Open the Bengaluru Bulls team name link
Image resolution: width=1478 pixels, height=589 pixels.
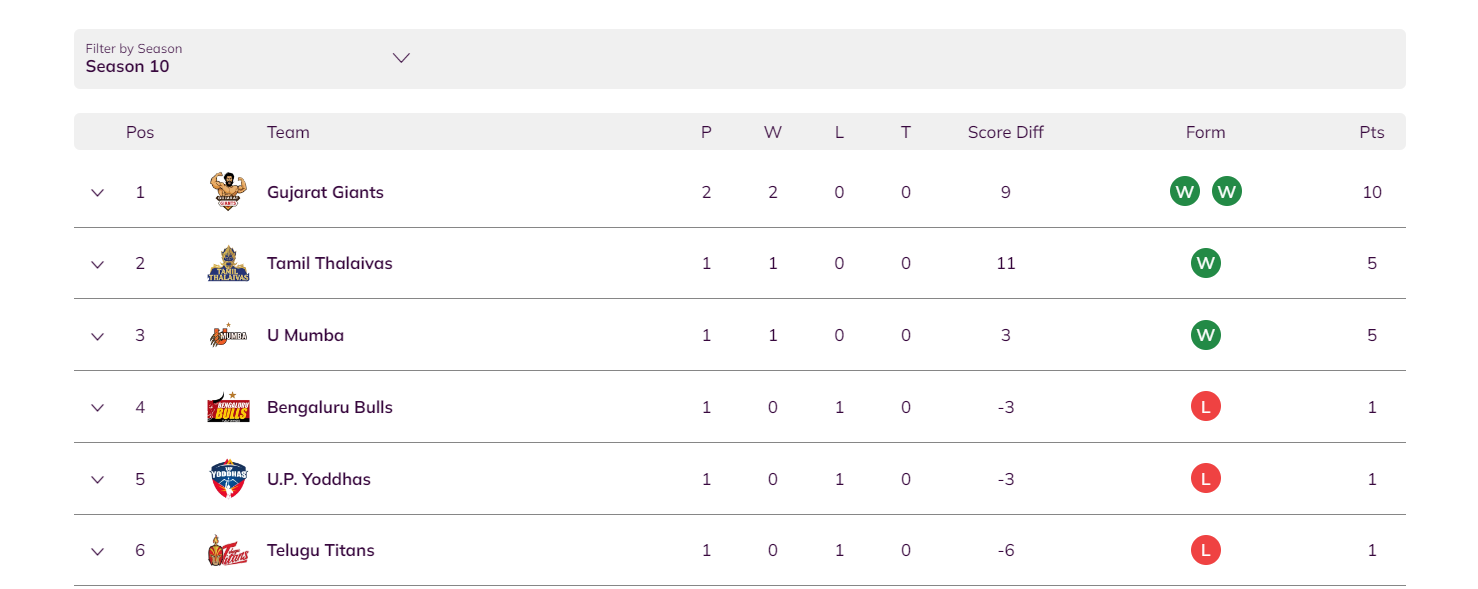tap(330, 407)
